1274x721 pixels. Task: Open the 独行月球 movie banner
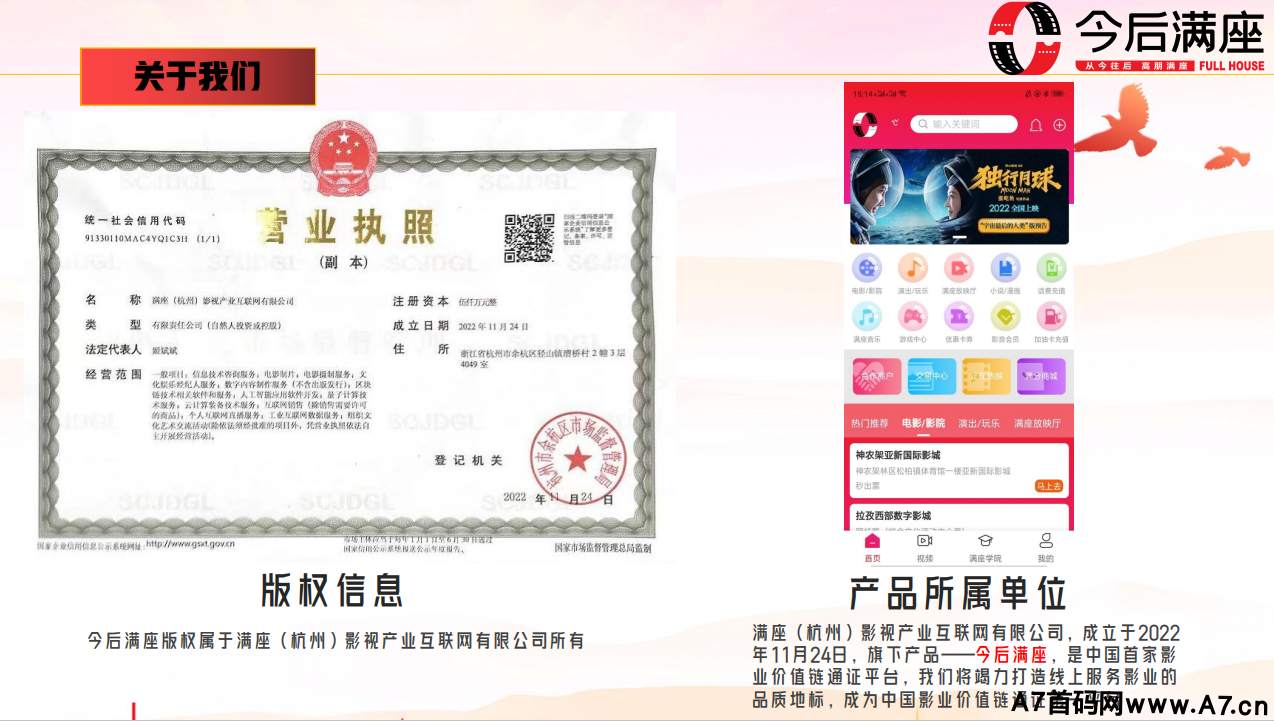(x=959, y=197)
